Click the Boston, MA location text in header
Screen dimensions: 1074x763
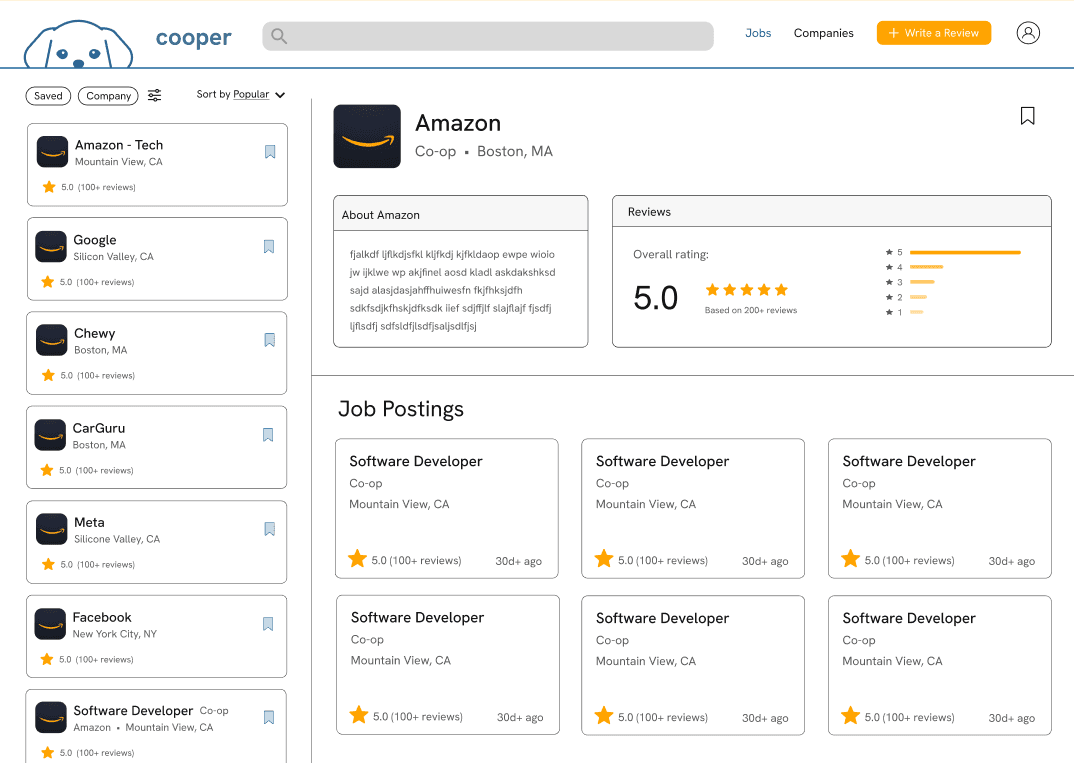click(x=514, y=151)
